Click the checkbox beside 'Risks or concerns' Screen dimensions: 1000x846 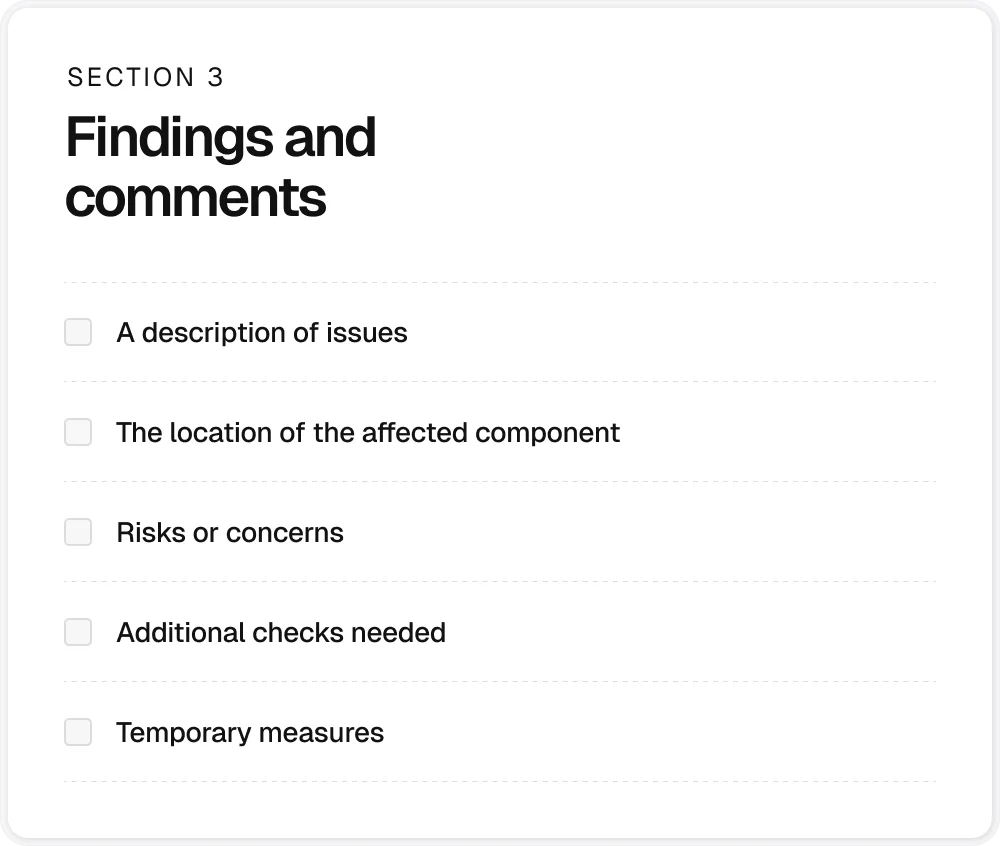[77, 532]
